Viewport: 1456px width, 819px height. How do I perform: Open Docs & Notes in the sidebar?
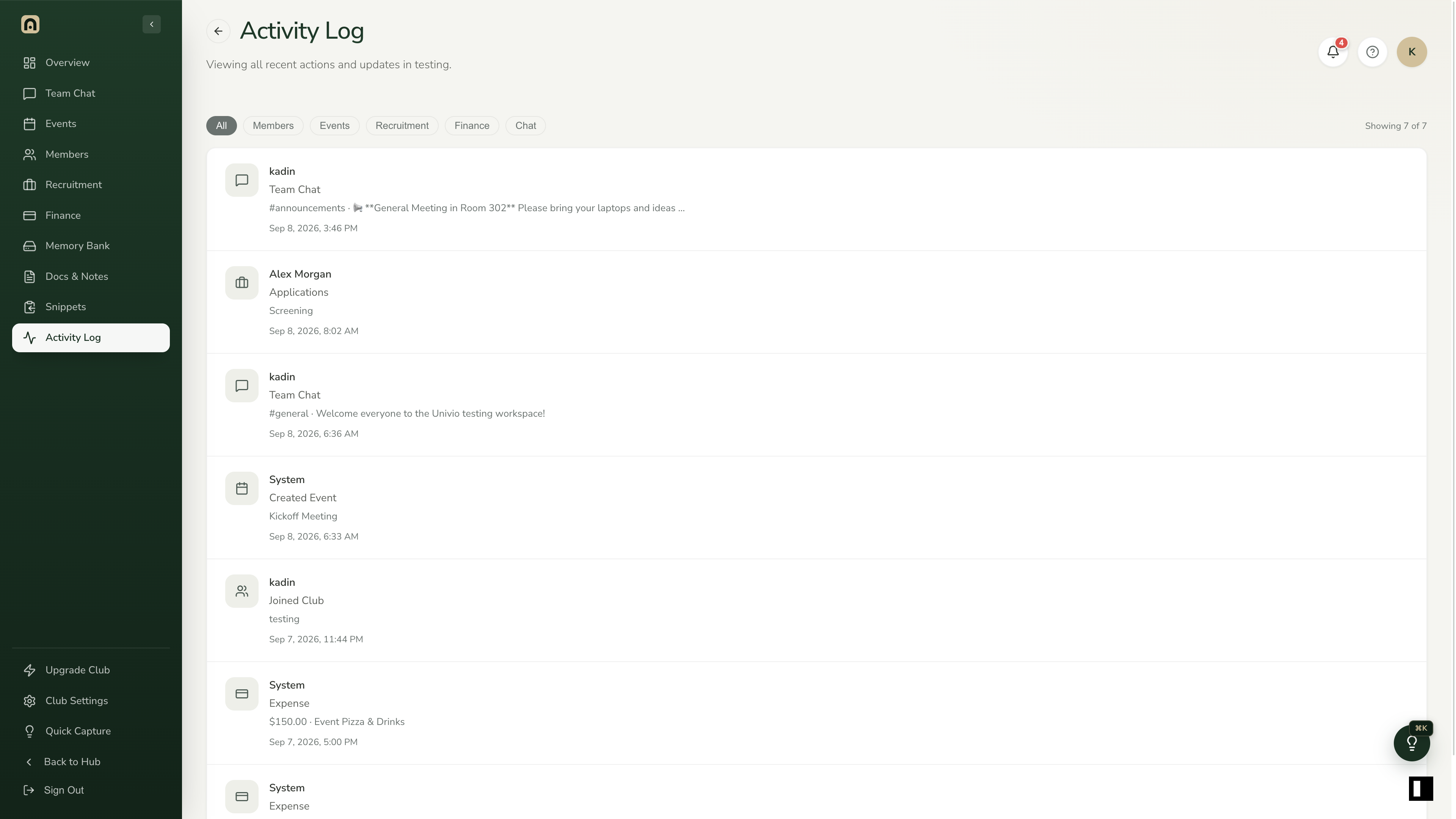[x=91, y=276]
